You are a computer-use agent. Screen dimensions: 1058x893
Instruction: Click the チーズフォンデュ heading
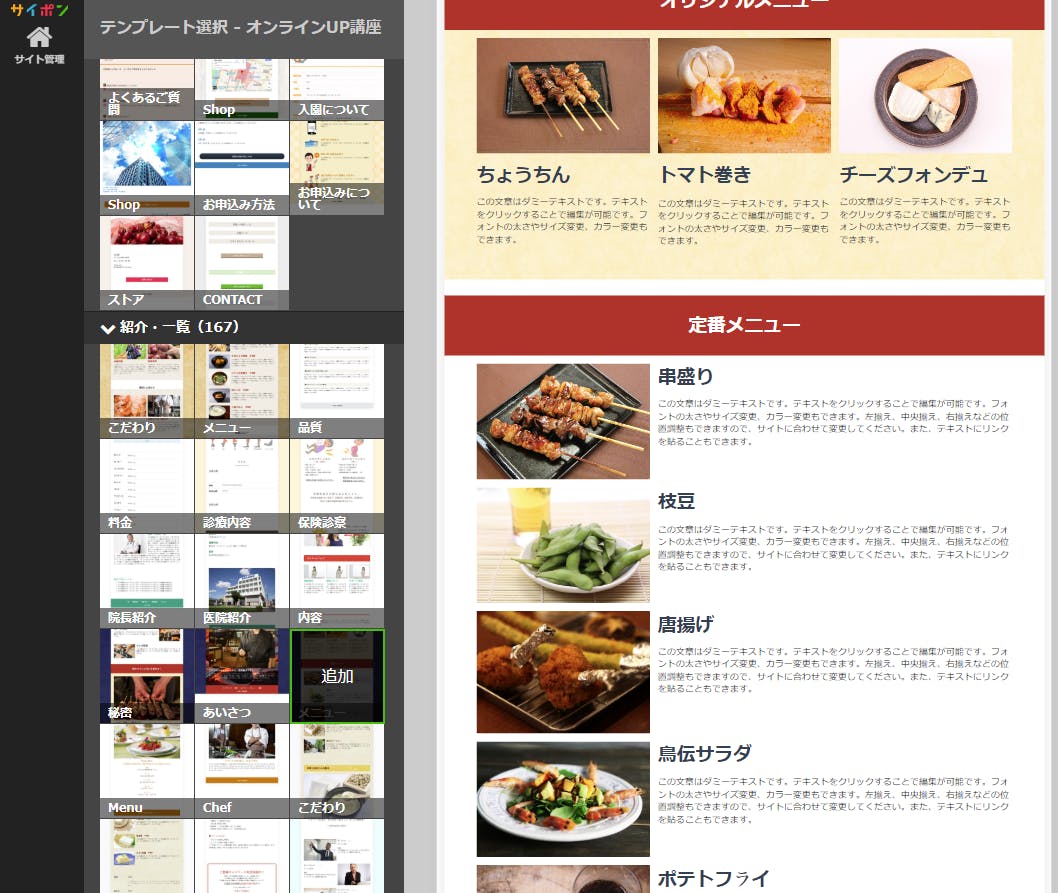click(914, 175)
